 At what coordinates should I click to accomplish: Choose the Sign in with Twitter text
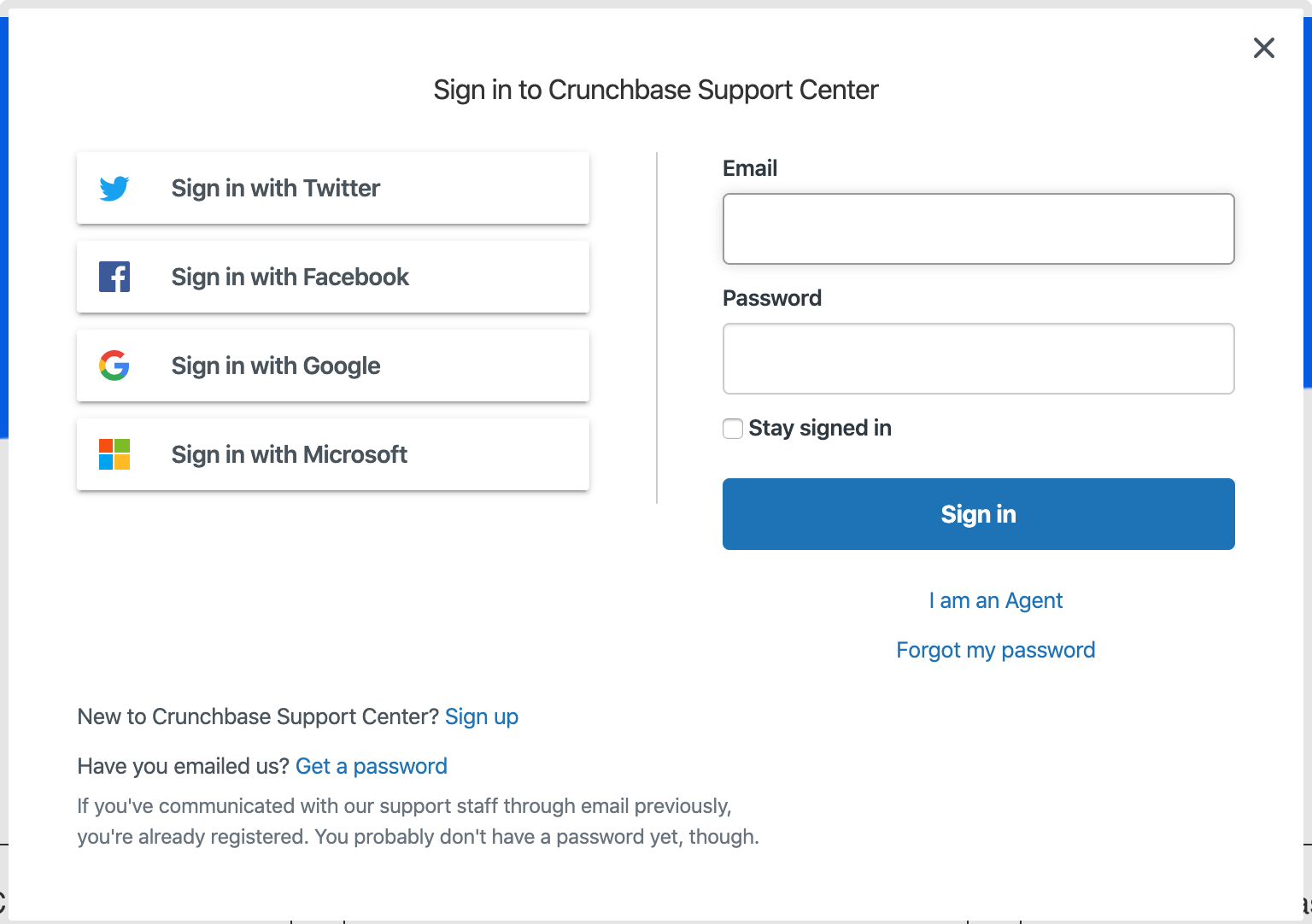(275, 188)
